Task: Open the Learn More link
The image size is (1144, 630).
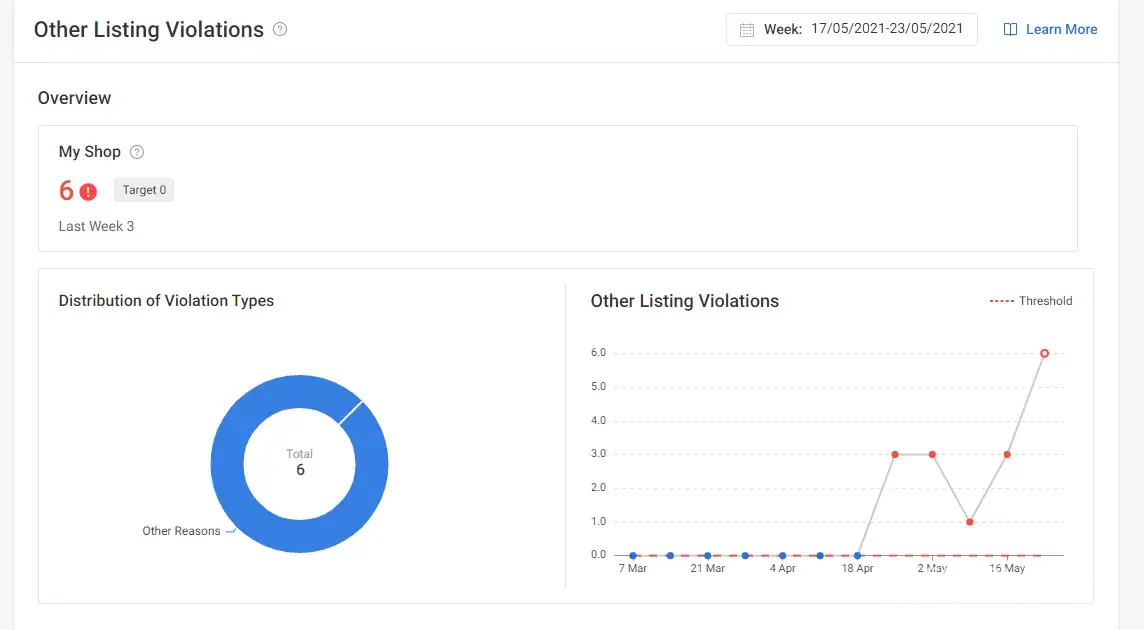Action: click(x=1061, y=30)
